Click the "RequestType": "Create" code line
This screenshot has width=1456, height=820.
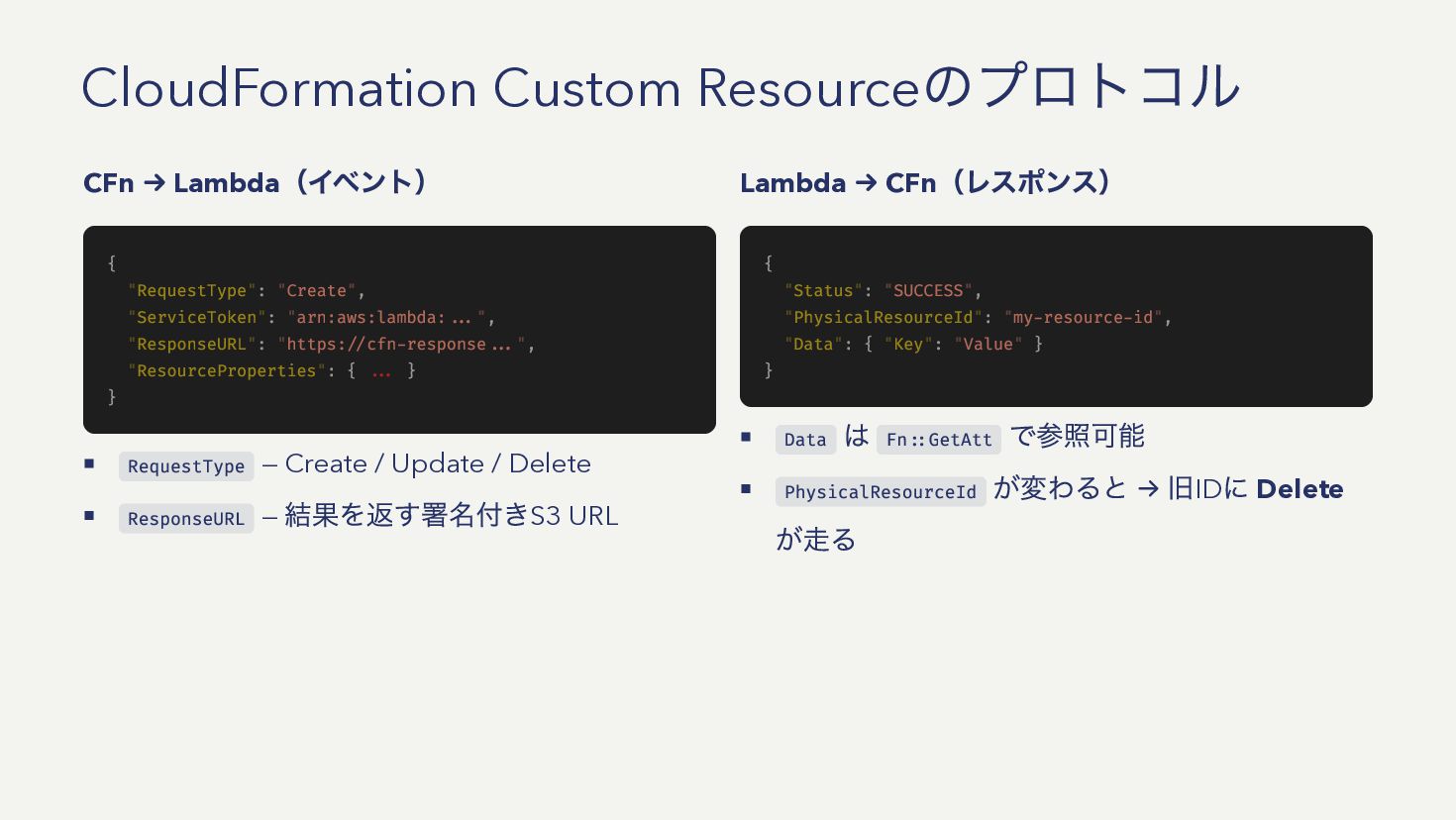pyautogui.click(x=247, y=290)
